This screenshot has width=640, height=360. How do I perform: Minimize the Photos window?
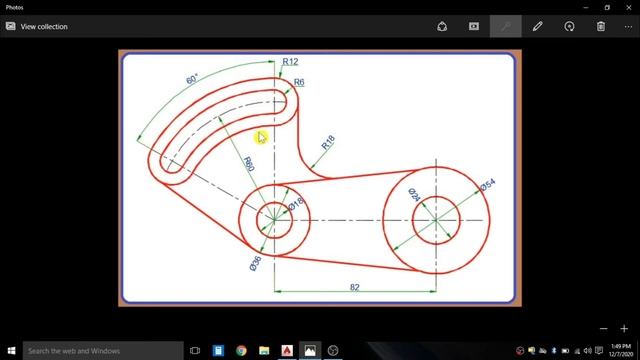(x=586, y=7)
